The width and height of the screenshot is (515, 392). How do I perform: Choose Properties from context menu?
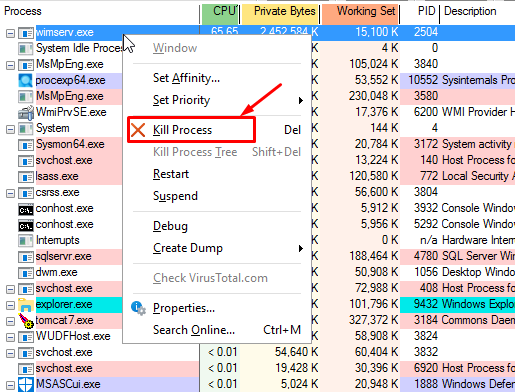coord(217,308)
